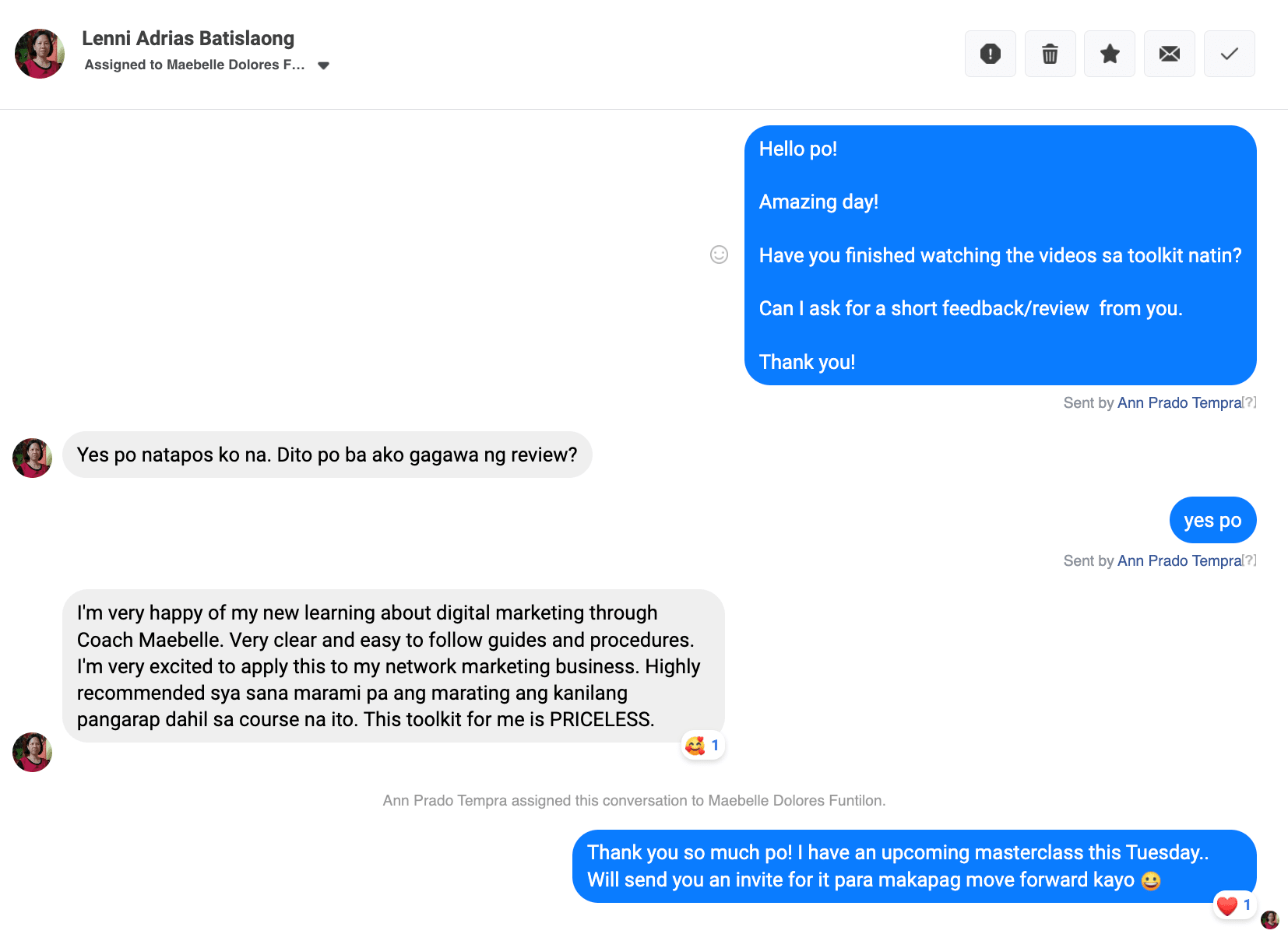The width and height of the screenshot is (1288, 934).
Task: Click the seen-by avatar at bottom right
Action: (x=1269, y=920)
